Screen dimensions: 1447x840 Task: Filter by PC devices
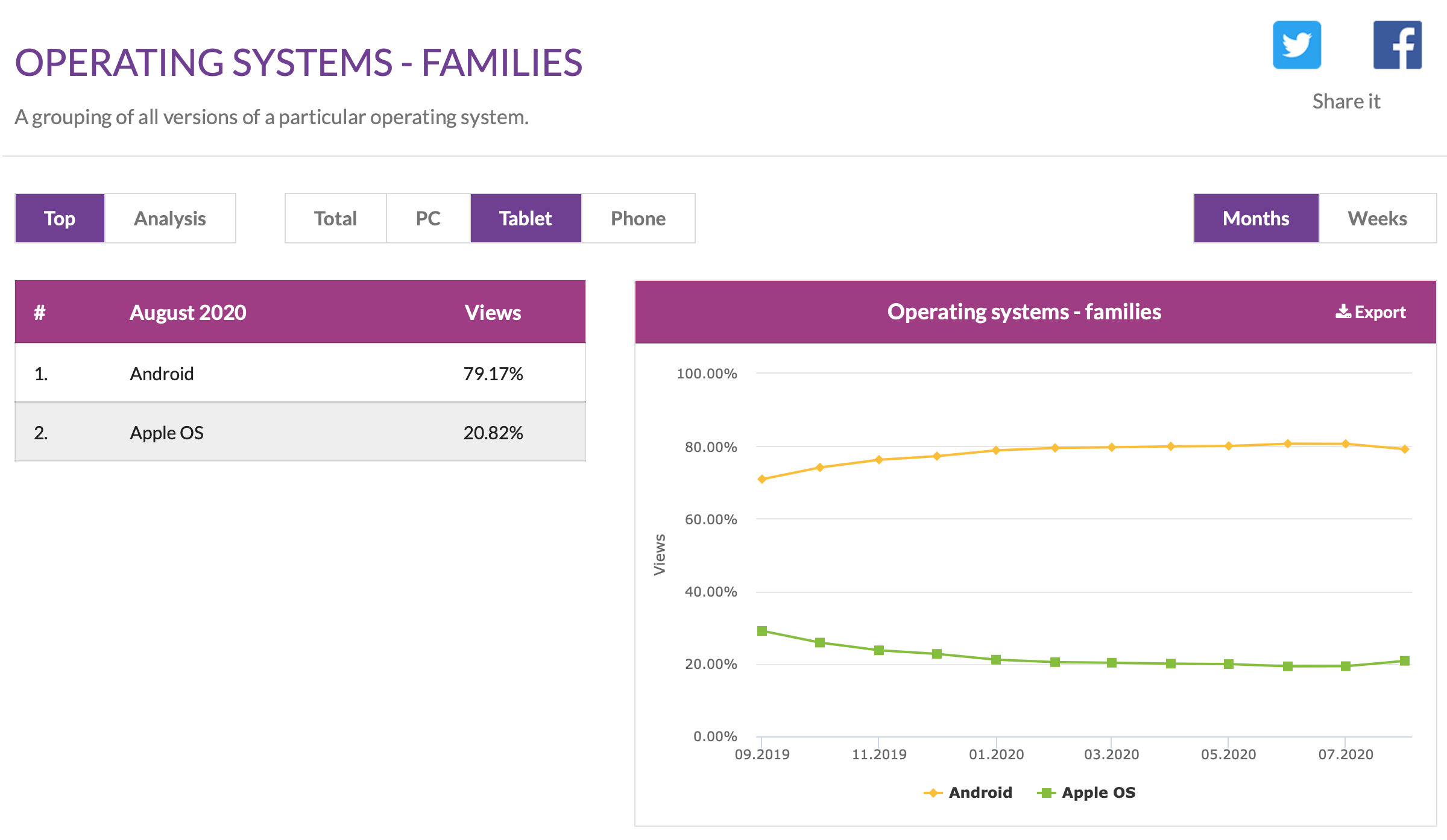(428, 218)
